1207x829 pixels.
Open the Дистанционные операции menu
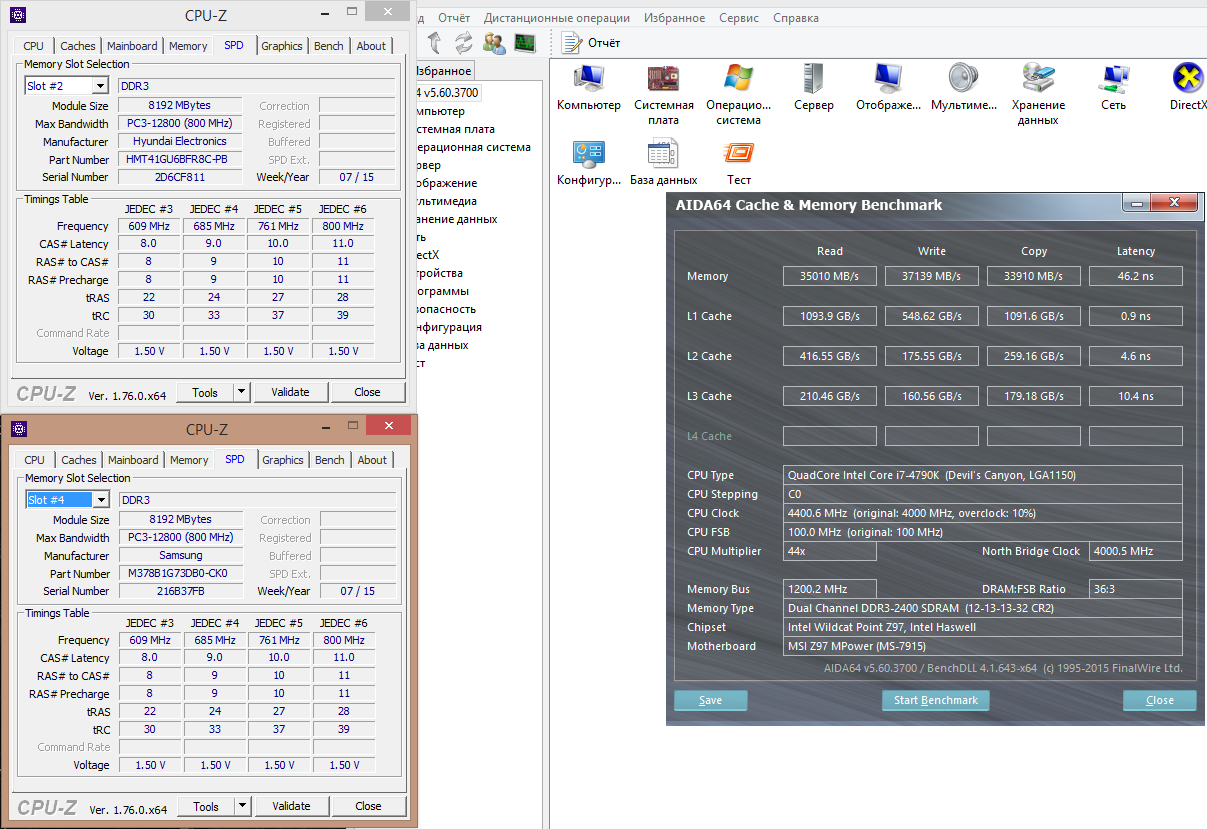click(x=557, y=18)
